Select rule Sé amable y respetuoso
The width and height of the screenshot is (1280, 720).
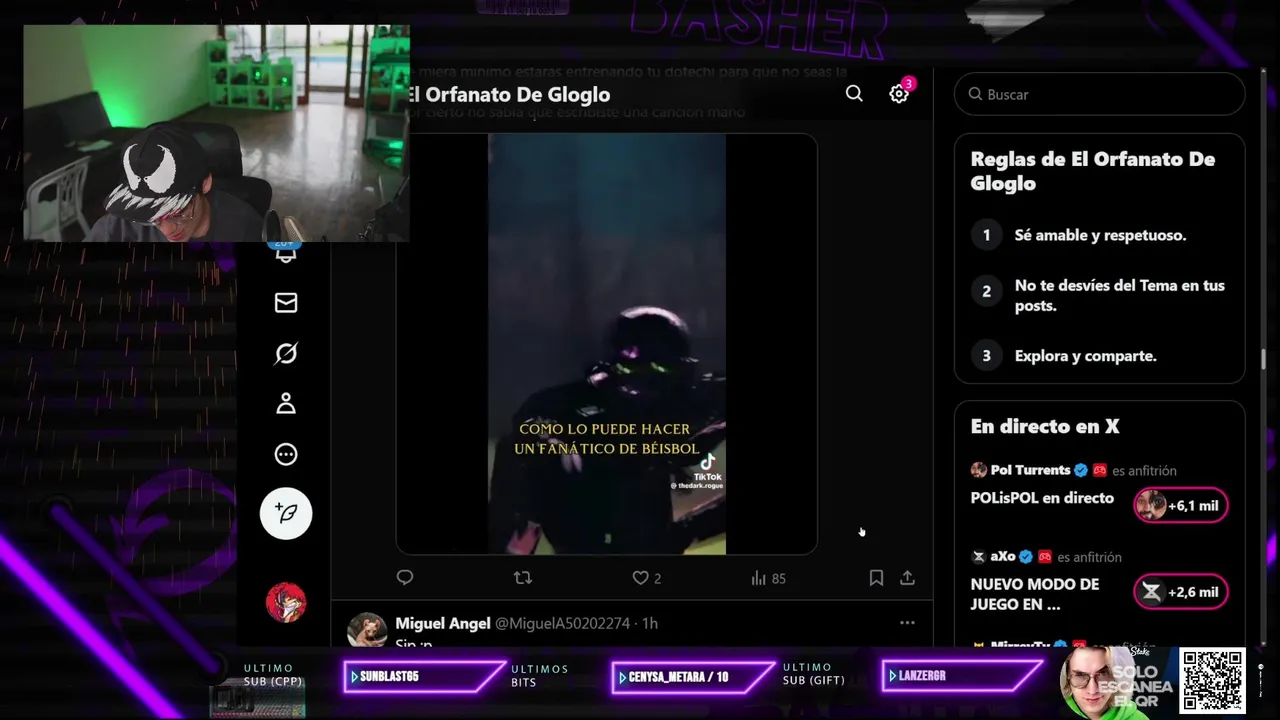[1100, 235]
